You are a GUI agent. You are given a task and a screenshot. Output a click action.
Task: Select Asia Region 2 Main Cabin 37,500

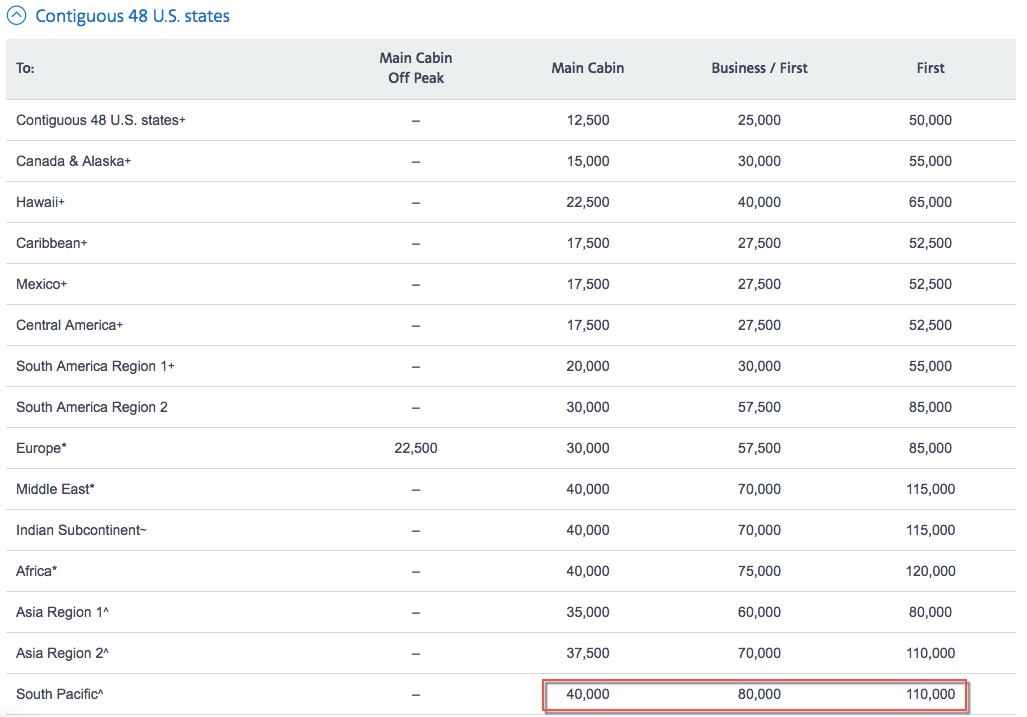coord(588,653)
